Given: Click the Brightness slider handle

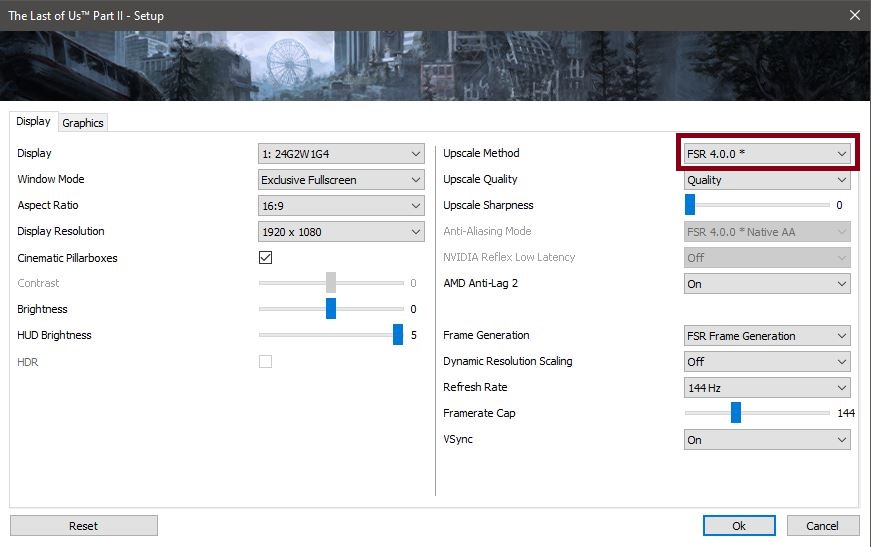Looking at the screenshot, I should tap(331, 309).
